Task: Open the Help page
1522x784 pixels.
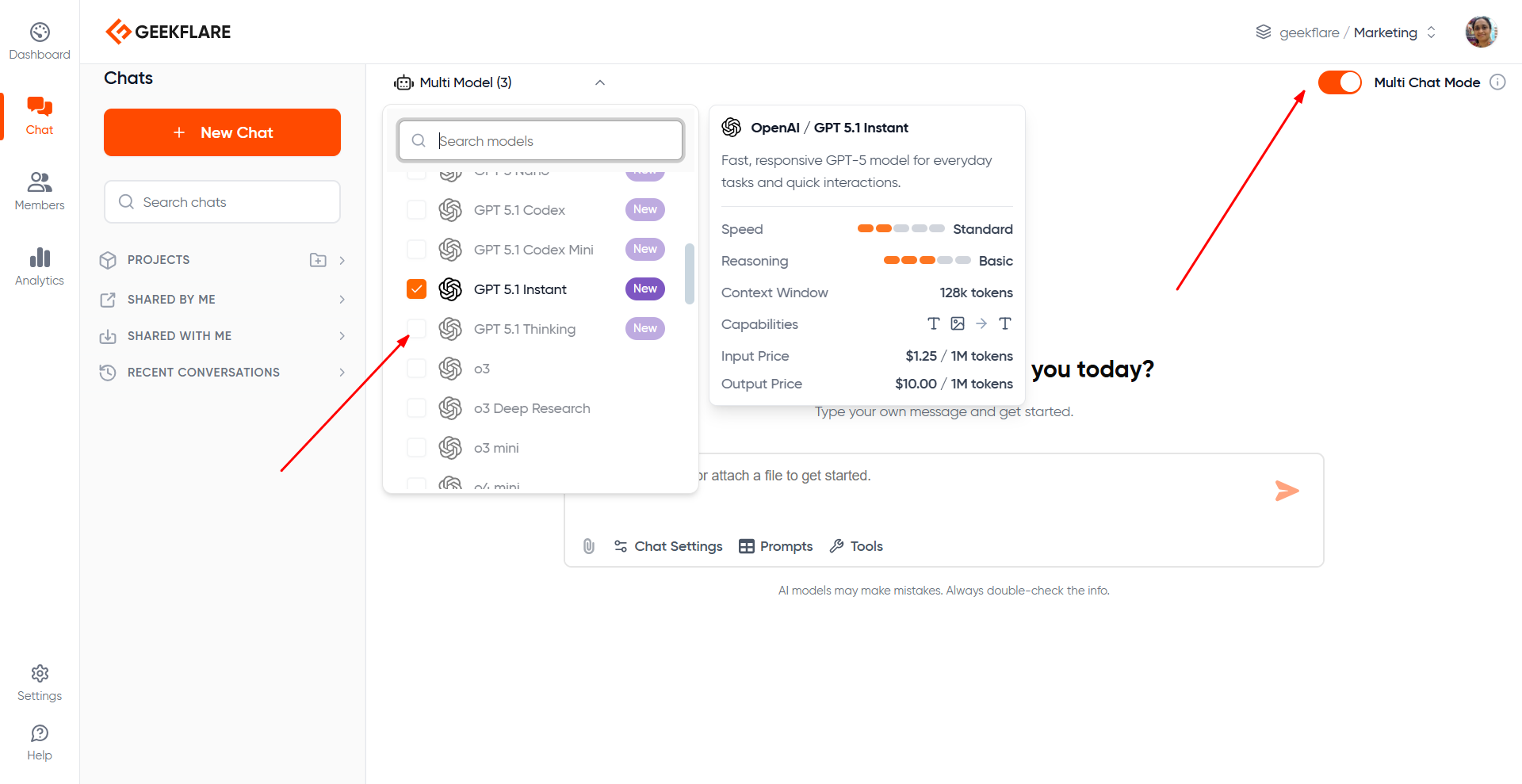Action: (40, 743)
